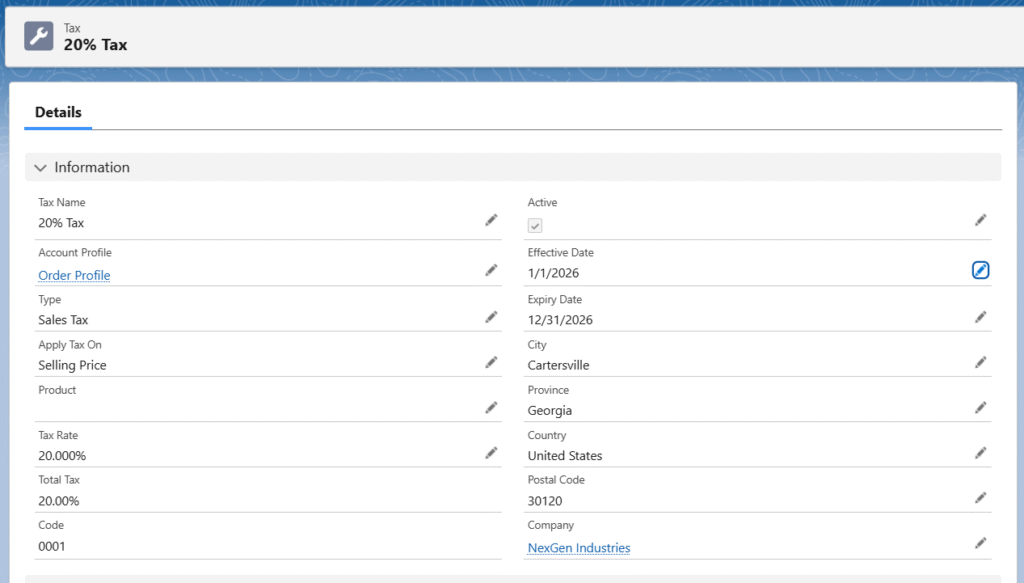Edit Postal Code 30120 pencil icon
The width and height of the screenshot is (1024, 583).
point(981,498)
